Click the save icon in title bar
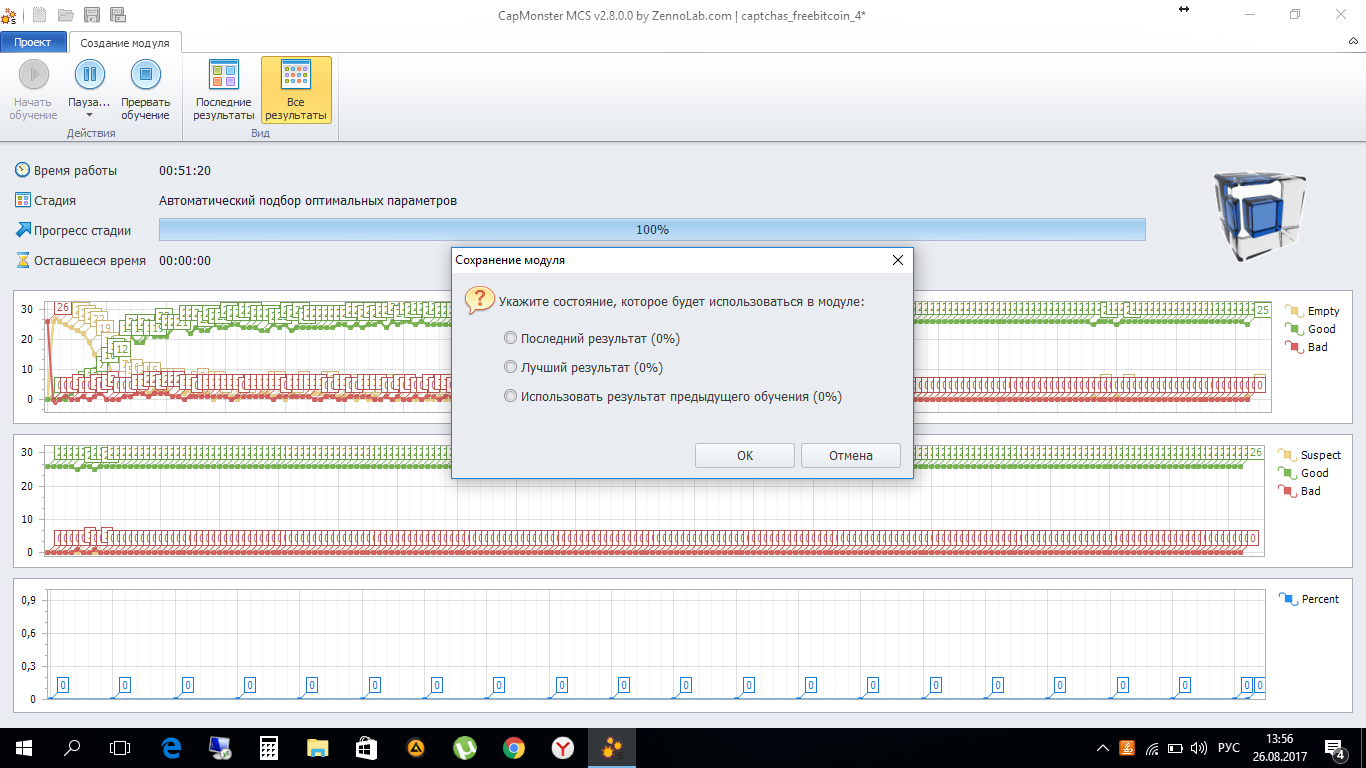 pyautogui.click(x=92, y=14)
